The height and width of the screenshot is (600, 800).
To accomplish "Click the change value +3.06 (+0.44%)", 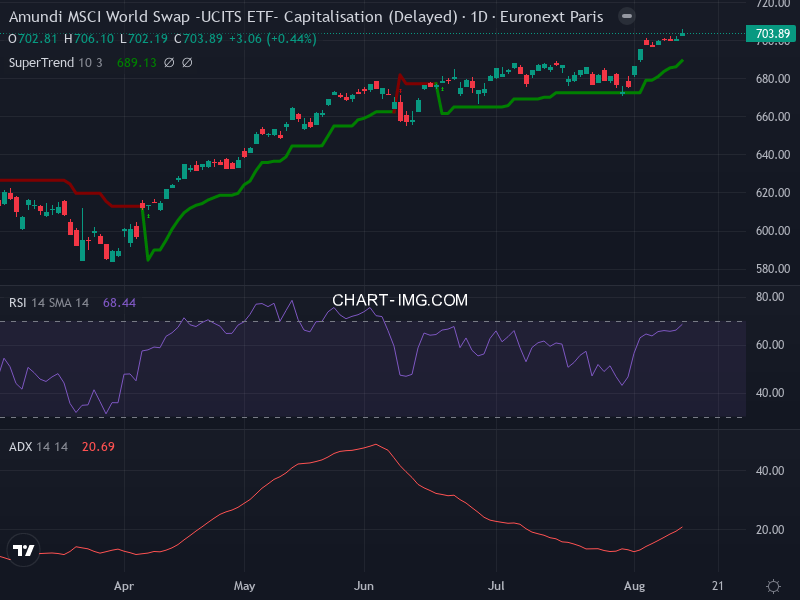I will tap(273, 39).
